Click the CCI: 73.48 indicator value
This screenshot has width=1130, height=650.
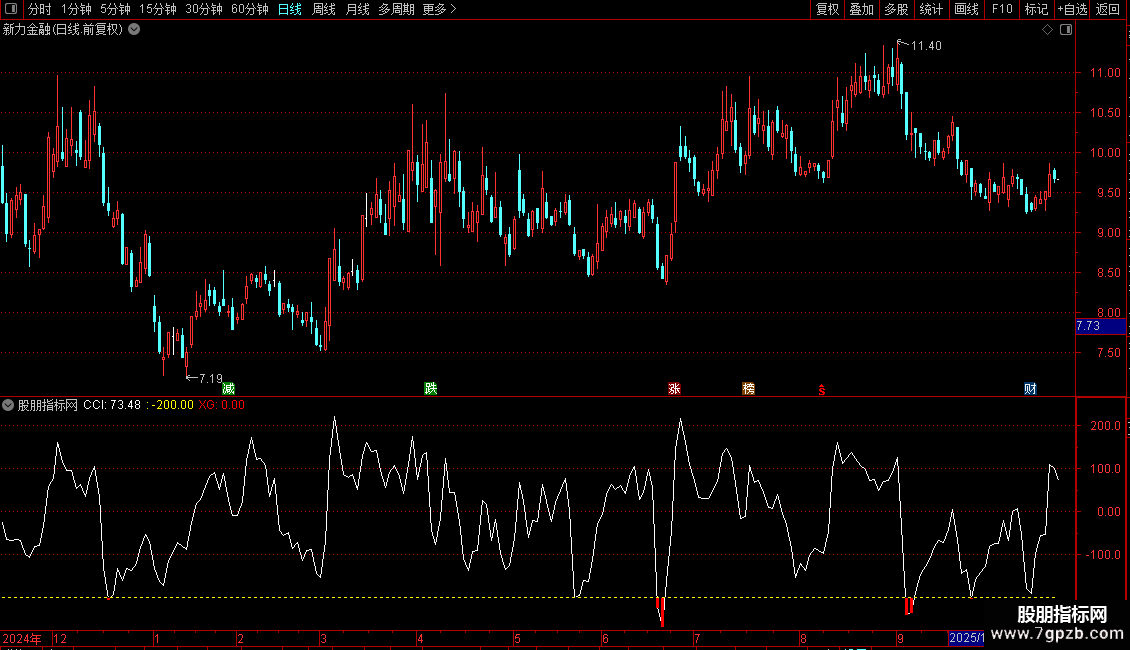coord(112,405)
